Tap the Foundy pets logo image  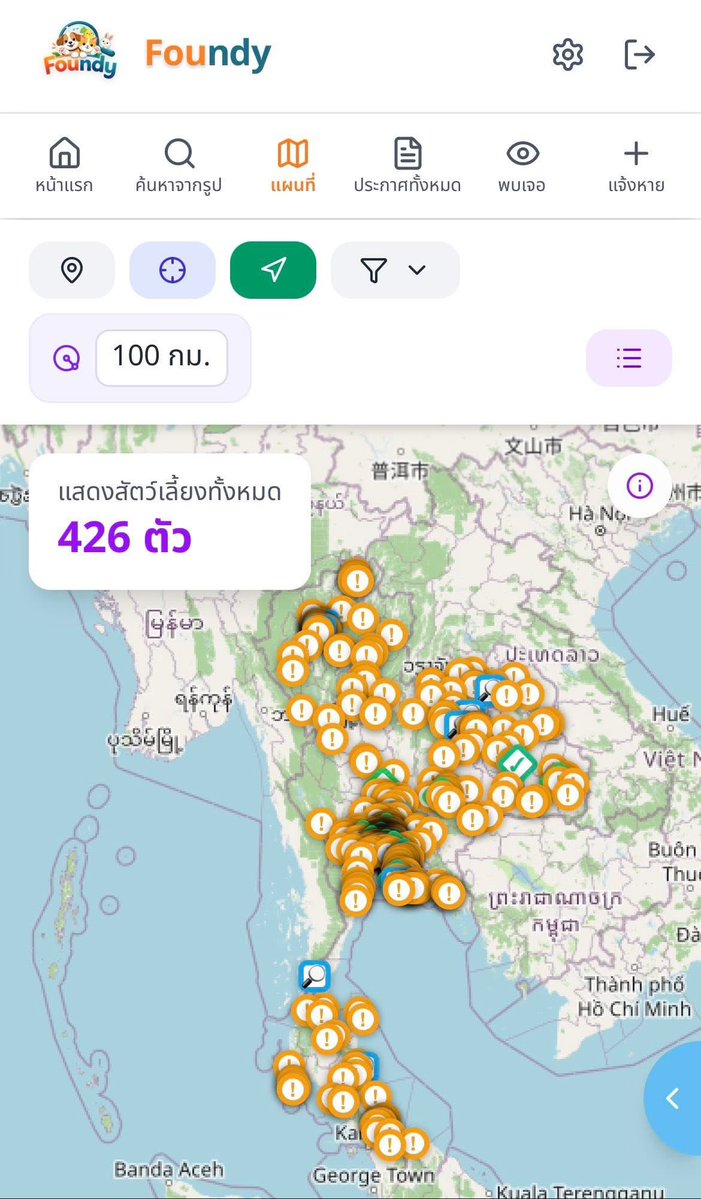pyautogui.click(x=80, y=50)
